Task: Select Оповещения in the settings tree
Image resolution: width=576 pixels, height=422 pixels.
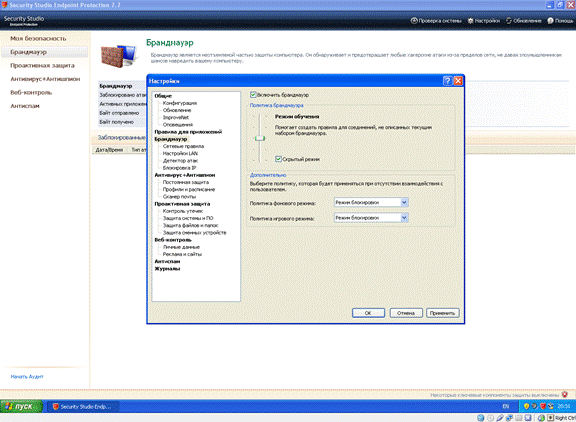Action: (x=177, y=125)
